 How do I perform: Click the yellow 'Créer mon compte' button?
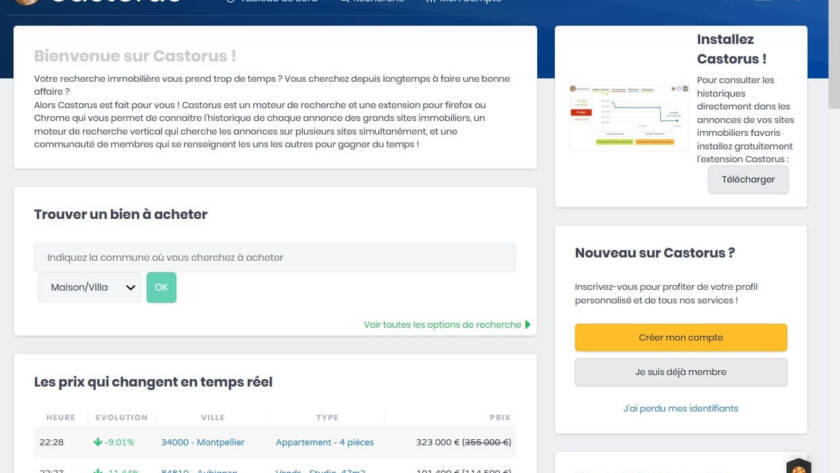click(680, 338)
